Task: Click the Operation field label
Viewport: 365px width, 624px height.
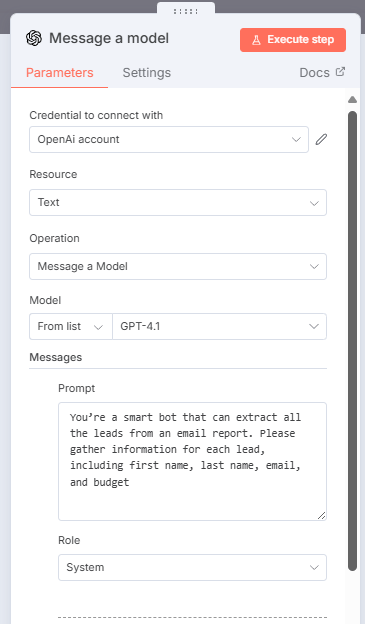Action: [x=55, y=238]
